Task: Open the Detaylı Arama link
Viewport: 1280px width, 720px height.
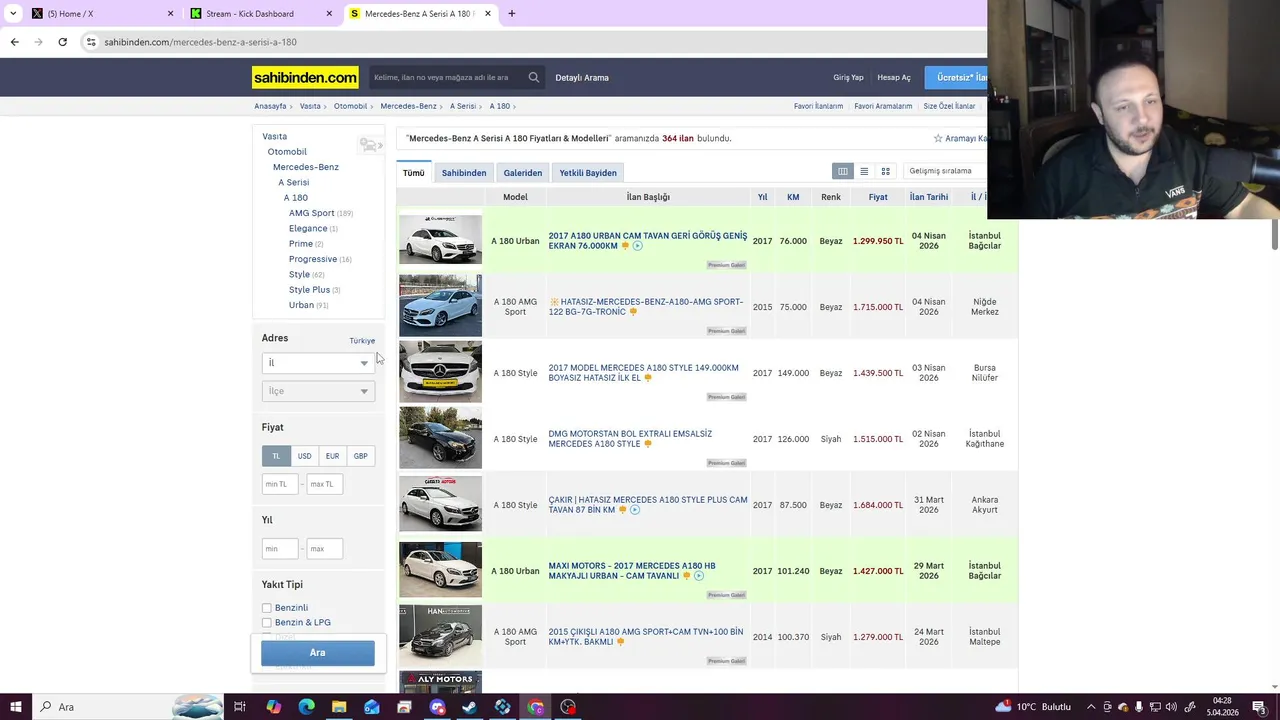Action: [x=582, y=77]
